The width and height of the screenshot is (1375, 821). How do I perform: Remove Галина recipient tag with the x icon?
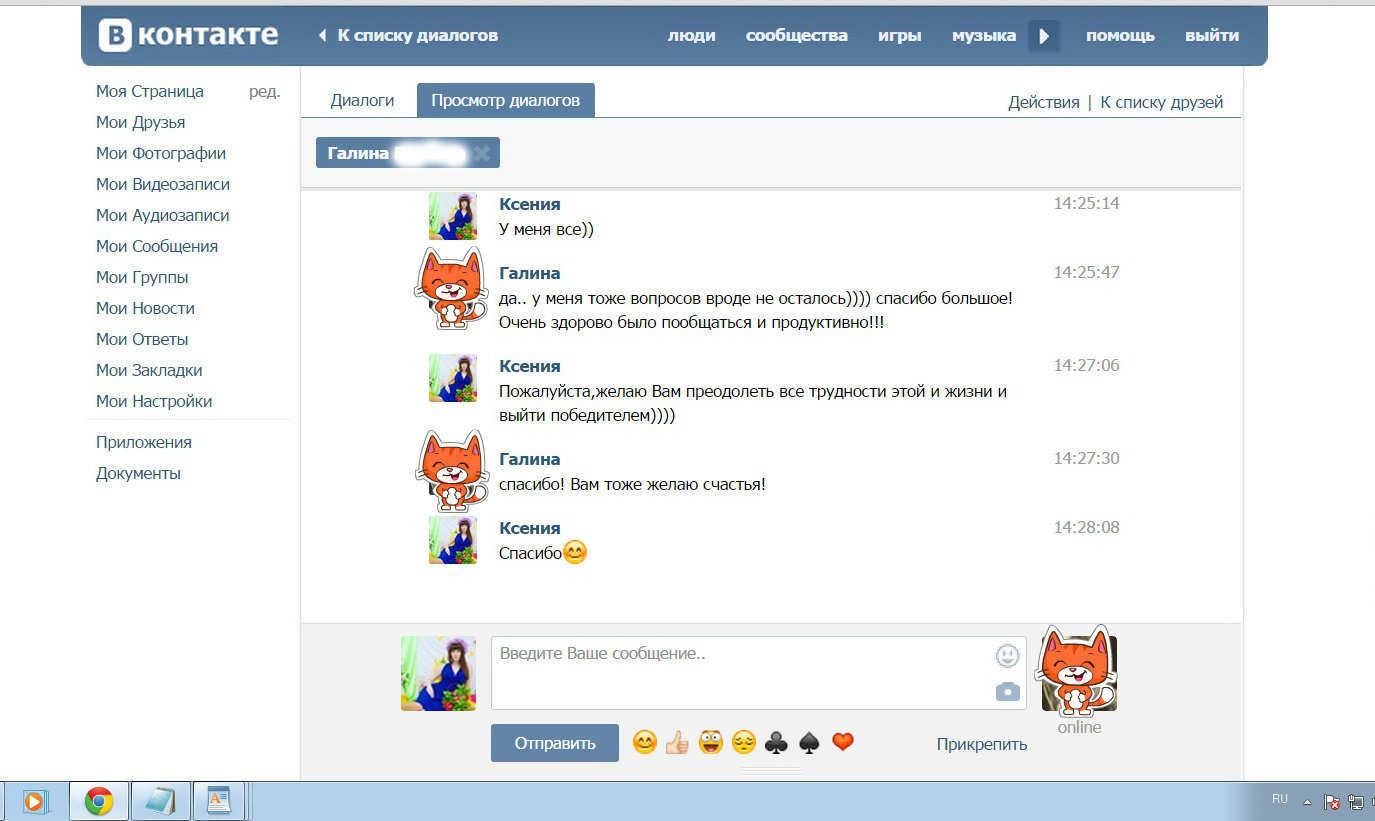pyautogui.click(x=482, y=153)
